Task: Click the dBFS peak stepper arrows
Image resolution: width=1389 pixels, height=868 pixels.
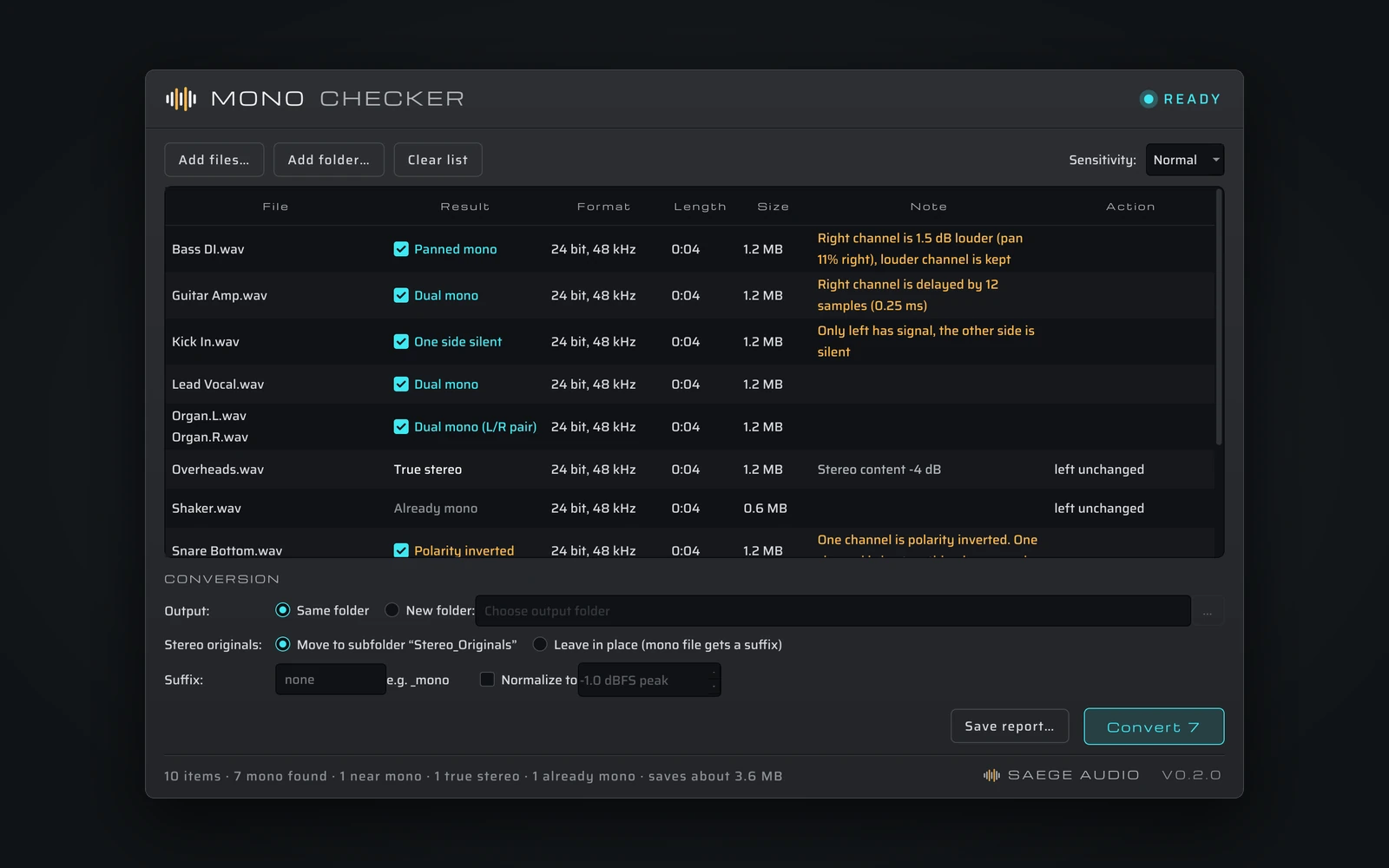Action: [x=714, y=680]
